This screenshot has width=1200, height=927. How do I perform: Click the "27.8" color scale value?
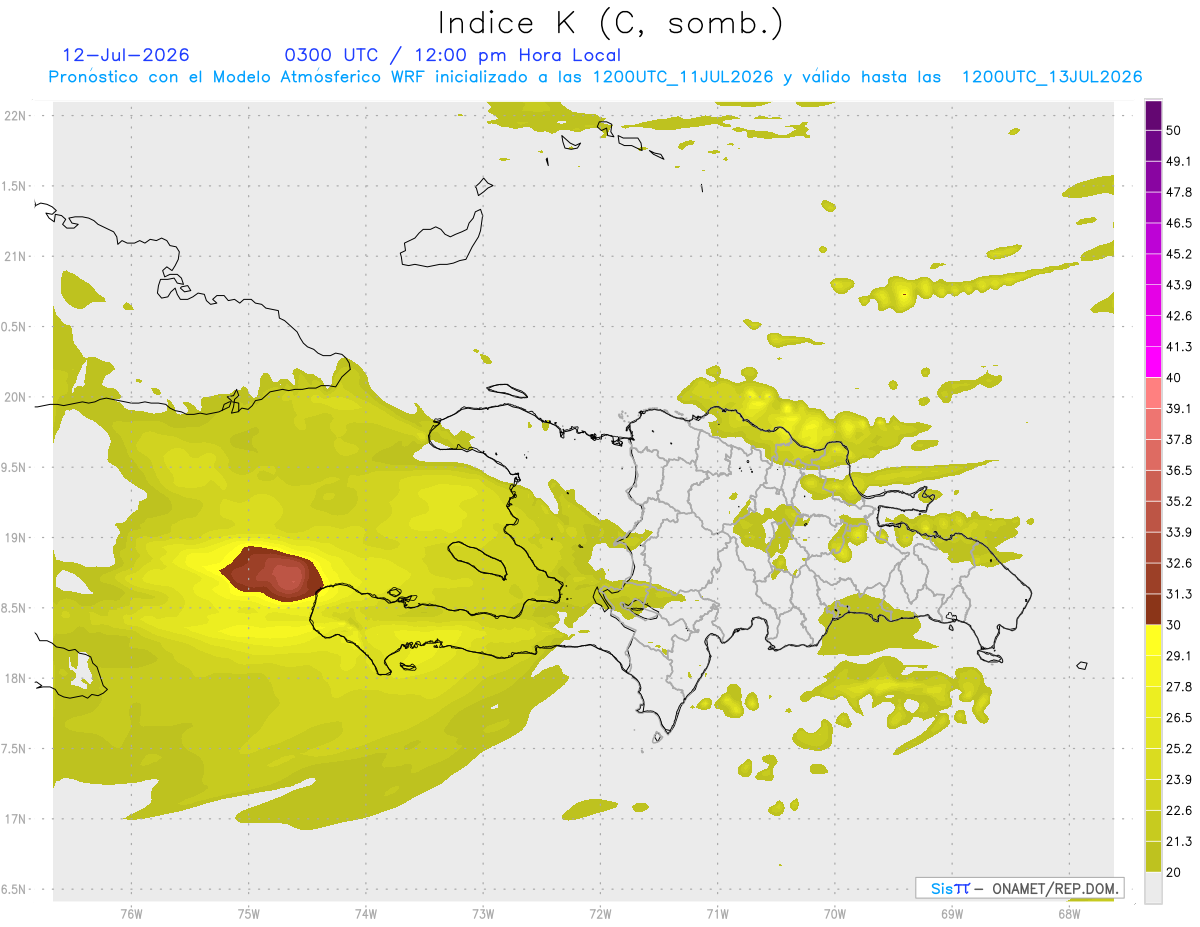point(1179,687)
